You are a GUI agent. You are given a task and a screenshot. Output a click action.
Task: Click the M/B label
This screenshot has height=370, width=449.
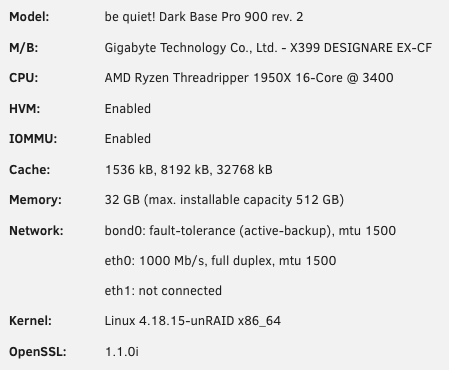(24, 48)
